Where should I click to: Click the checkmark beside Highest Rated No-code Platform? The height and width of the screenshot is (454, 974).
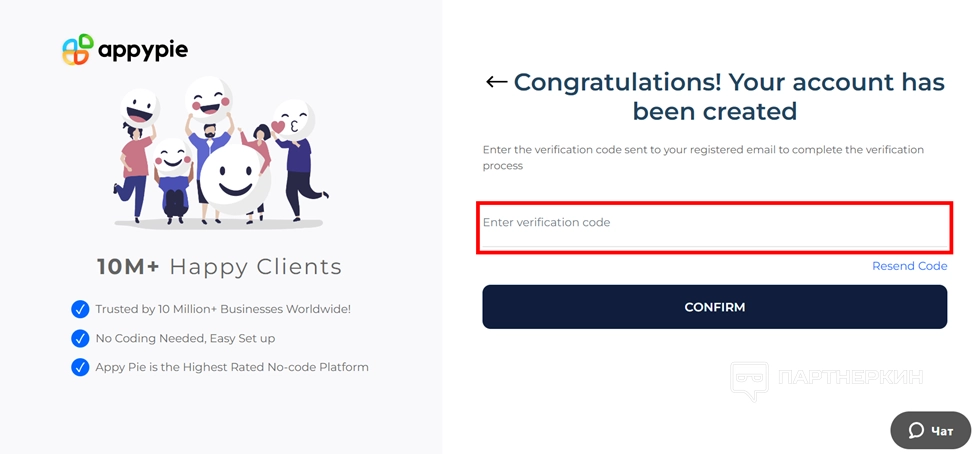80,367
